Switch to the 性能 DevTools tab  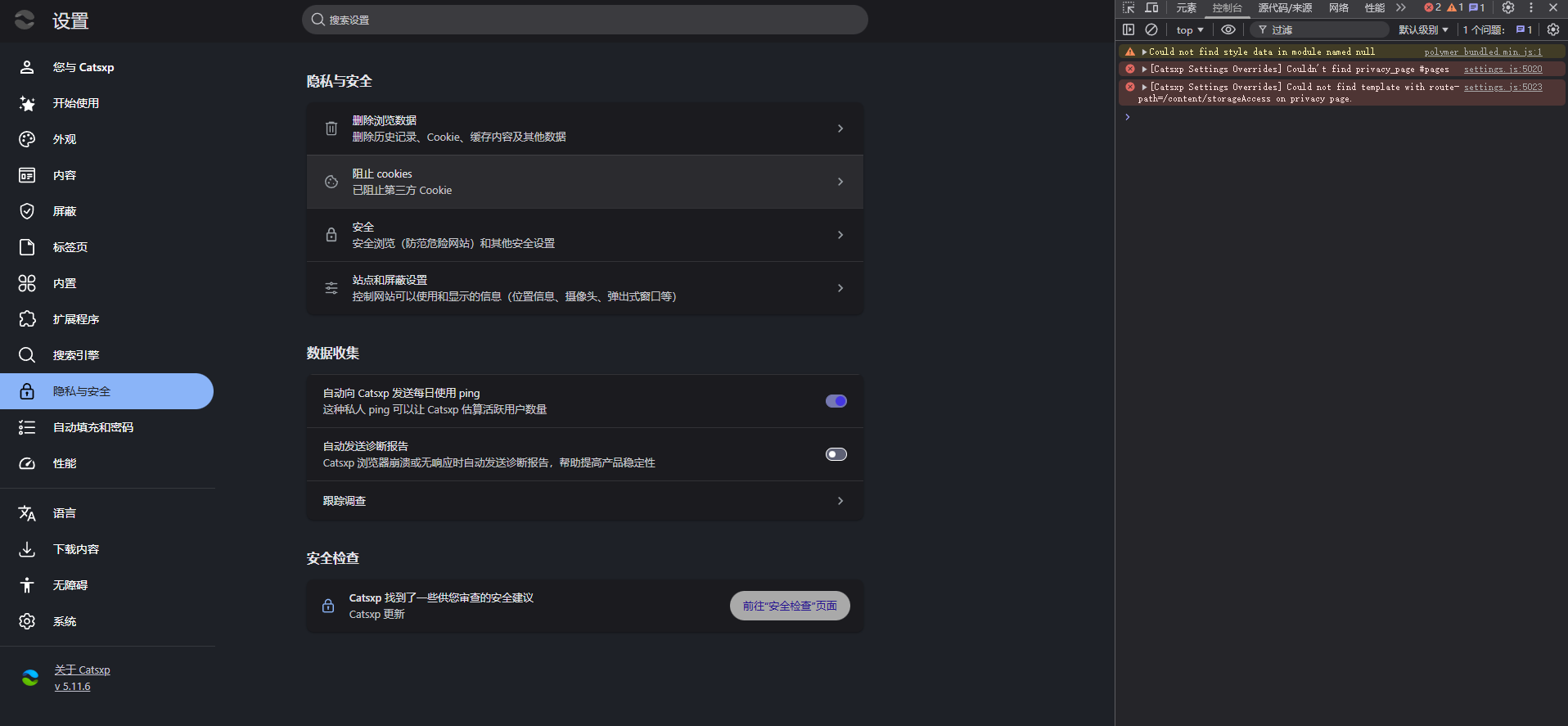coord(1375,7)
